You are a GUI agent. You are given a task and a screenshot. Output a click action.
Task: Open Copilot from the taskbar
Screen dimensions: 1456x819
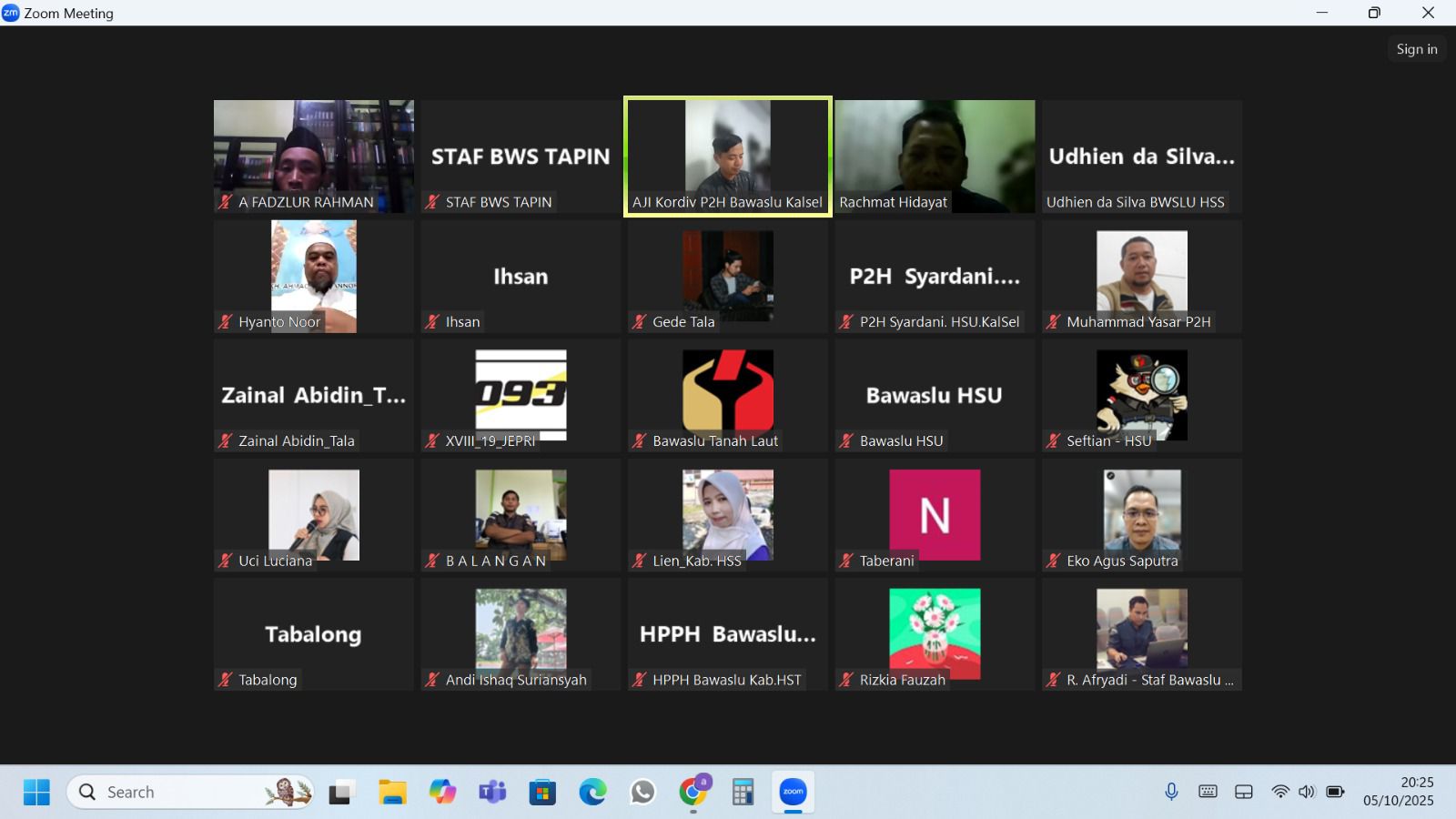click(x=442, y=793)
